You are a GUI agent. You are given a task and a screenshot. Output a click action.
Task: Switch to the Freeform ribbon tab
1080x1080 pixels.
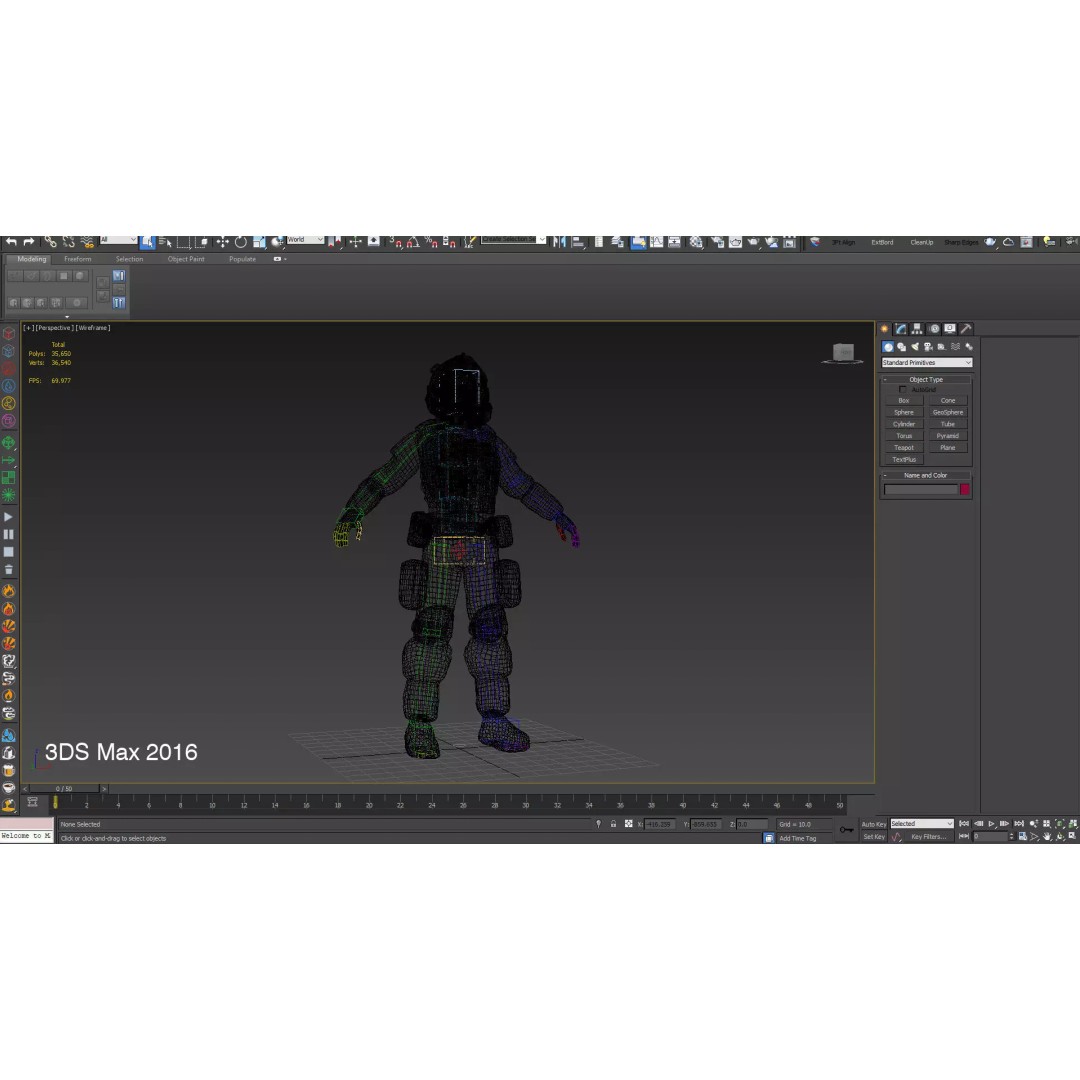[x=78, y=259]
